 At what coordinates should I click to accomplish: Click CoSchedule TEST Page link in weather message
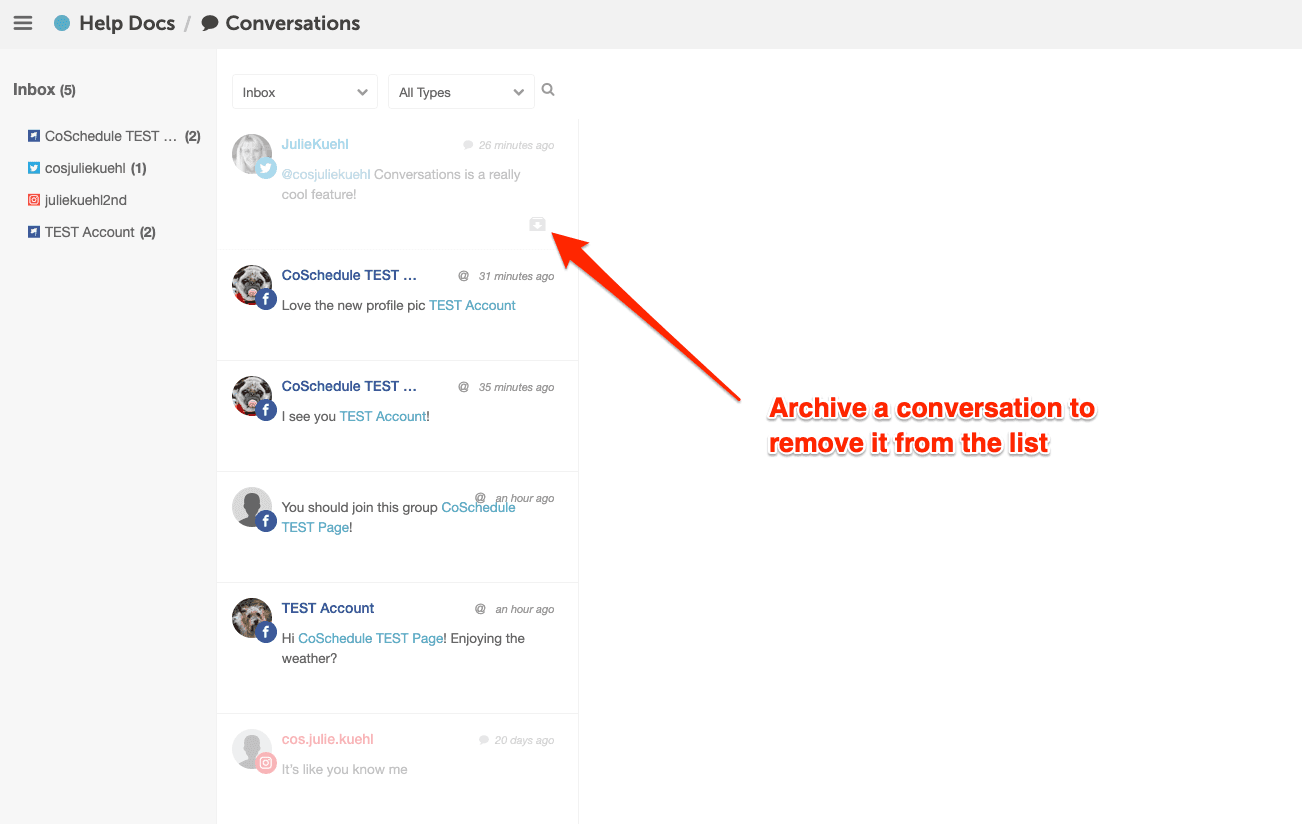click(x=371, y=638)
